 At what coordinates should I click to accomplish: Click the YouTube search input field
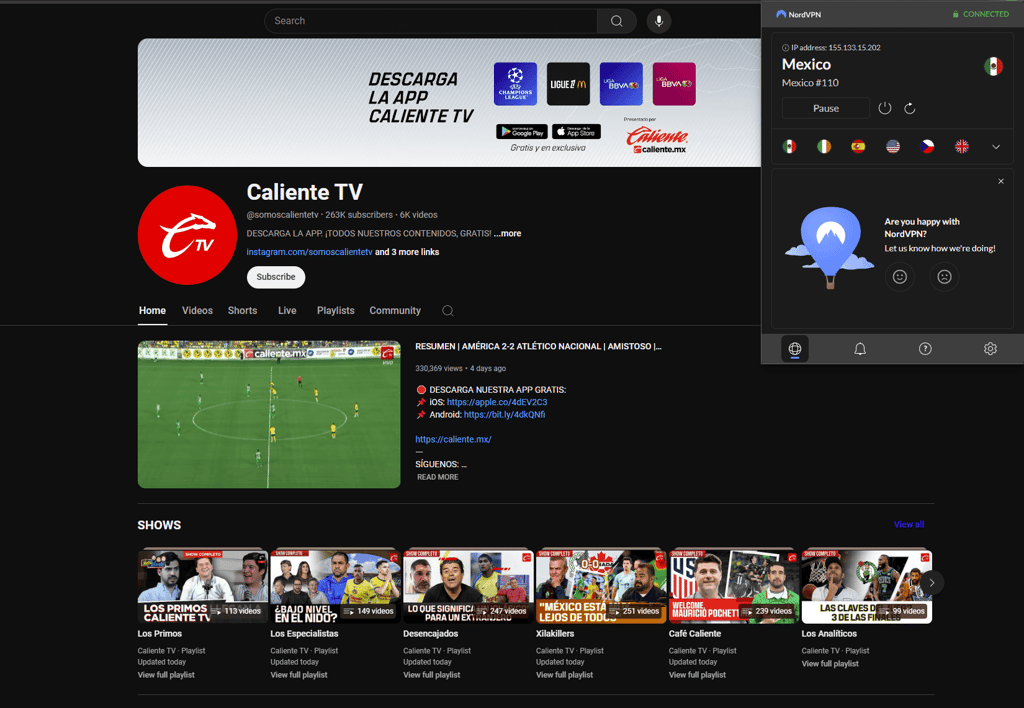(431, 21)
